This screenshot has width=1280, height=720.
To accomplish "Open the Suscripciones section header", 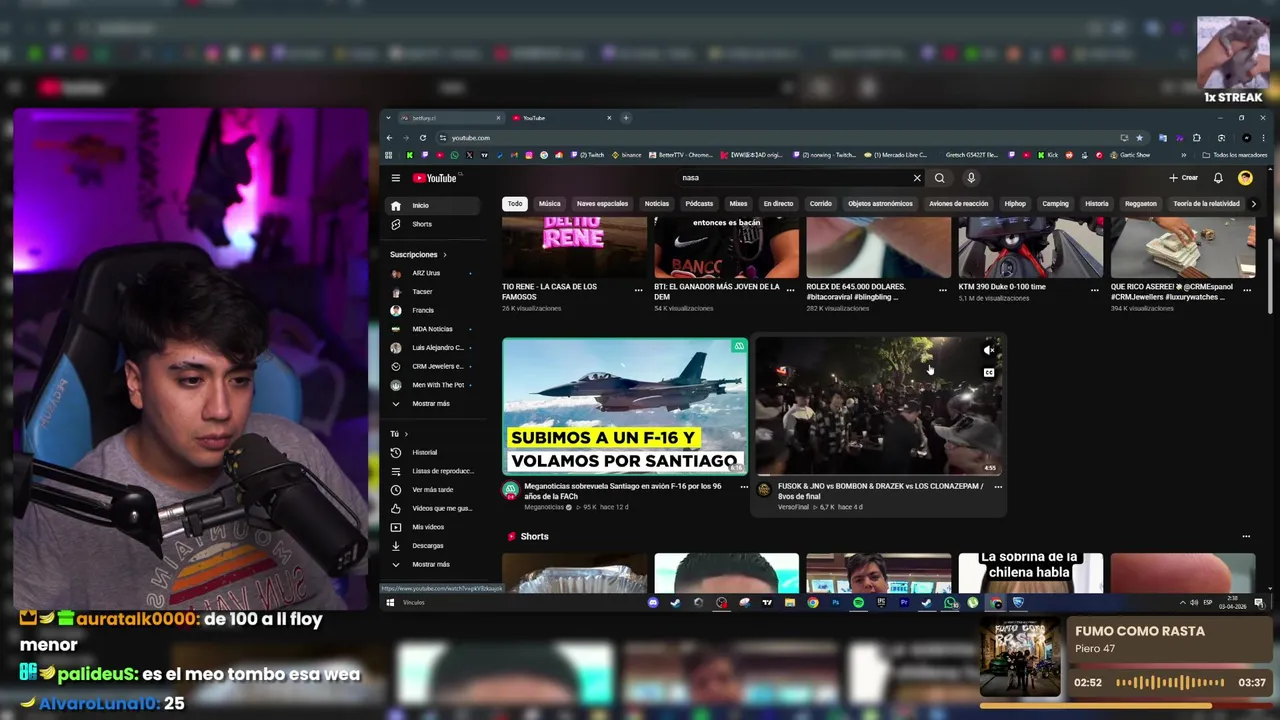I will [417, 254].
